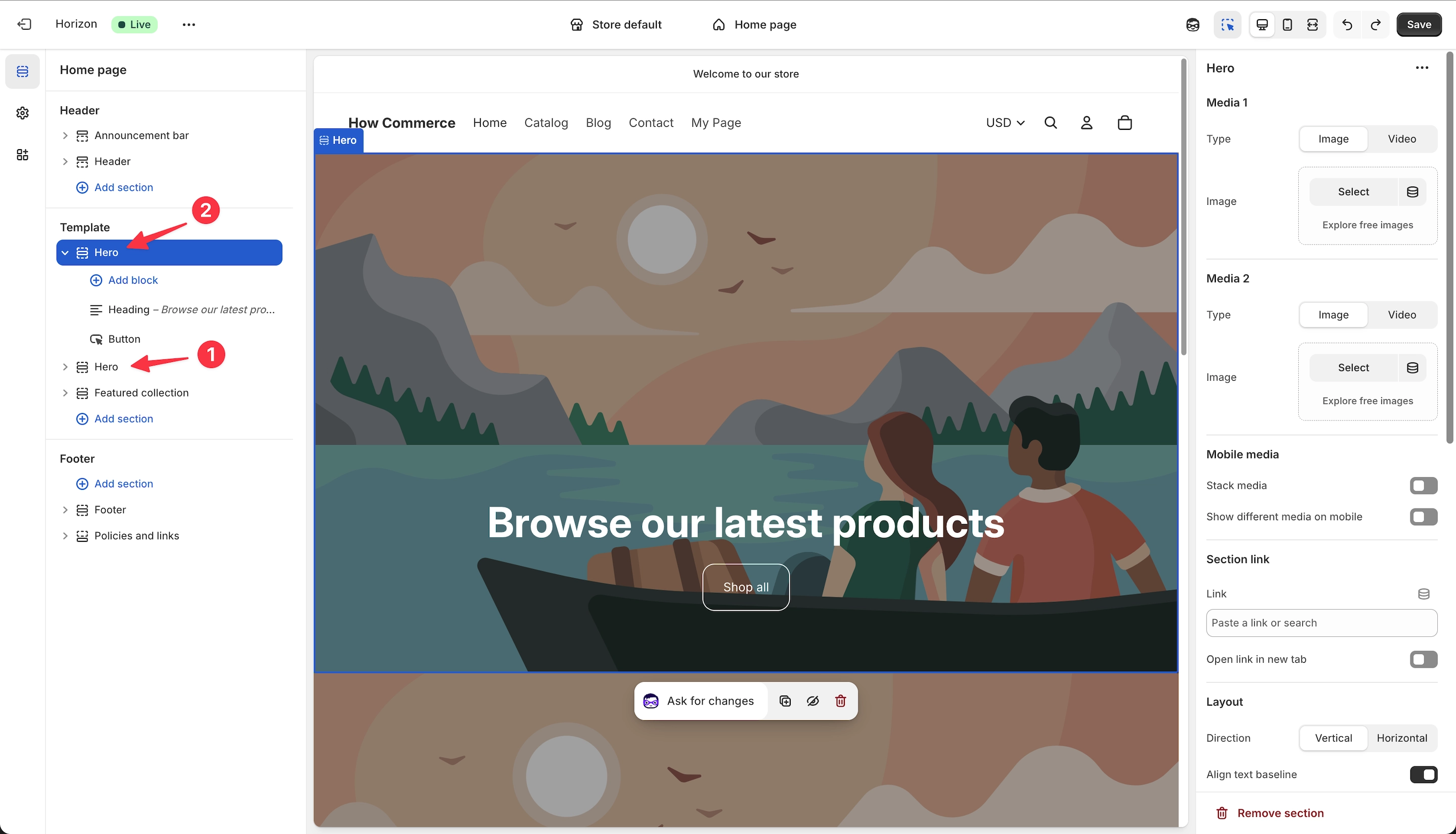Switch to fullscreen preview icon

click(x=1312, y=25)
